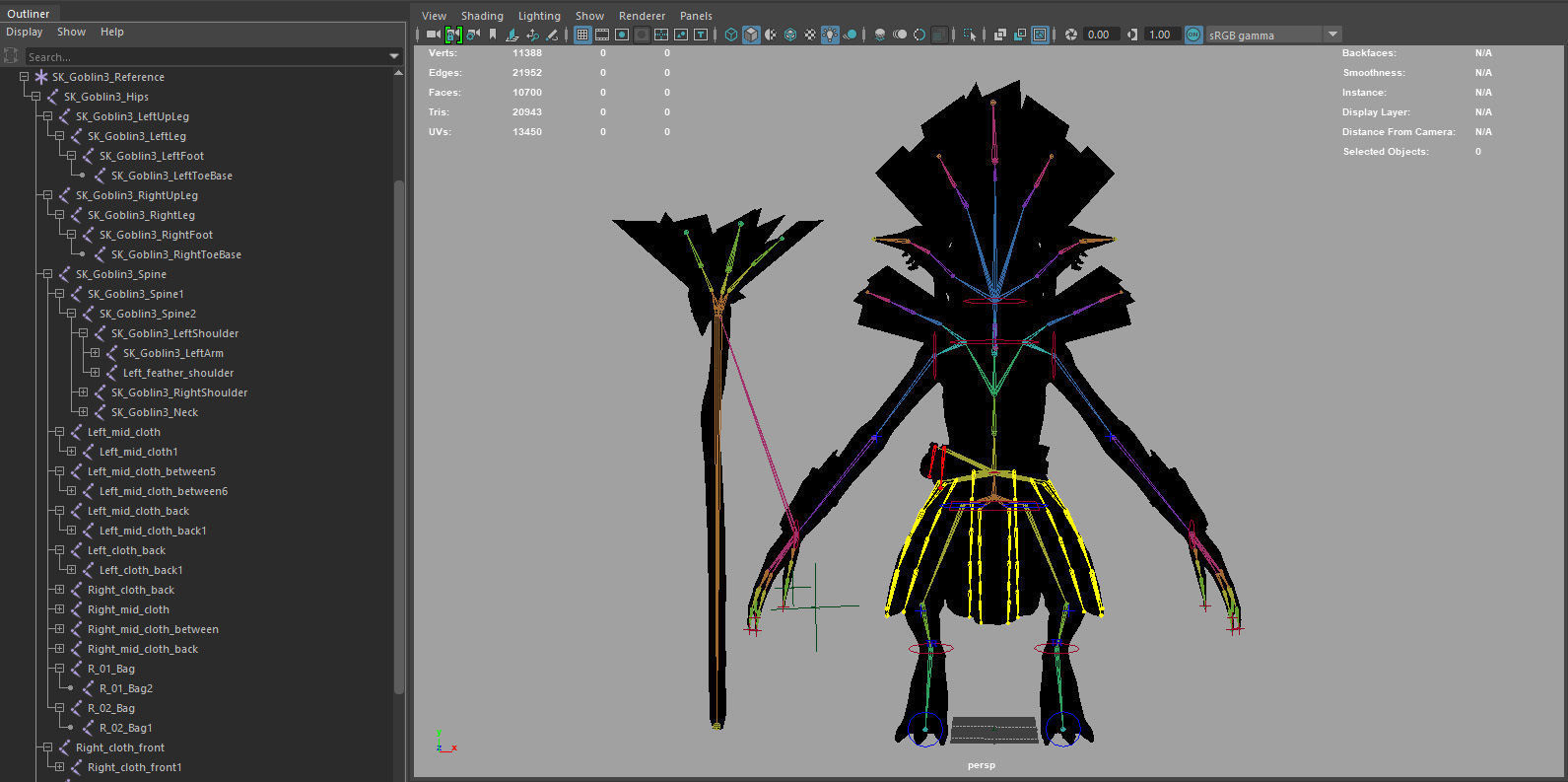This screenshot has height=782, width=1568.
Task: Open the viewport Panels menu
Action: (x=696, y=16)
